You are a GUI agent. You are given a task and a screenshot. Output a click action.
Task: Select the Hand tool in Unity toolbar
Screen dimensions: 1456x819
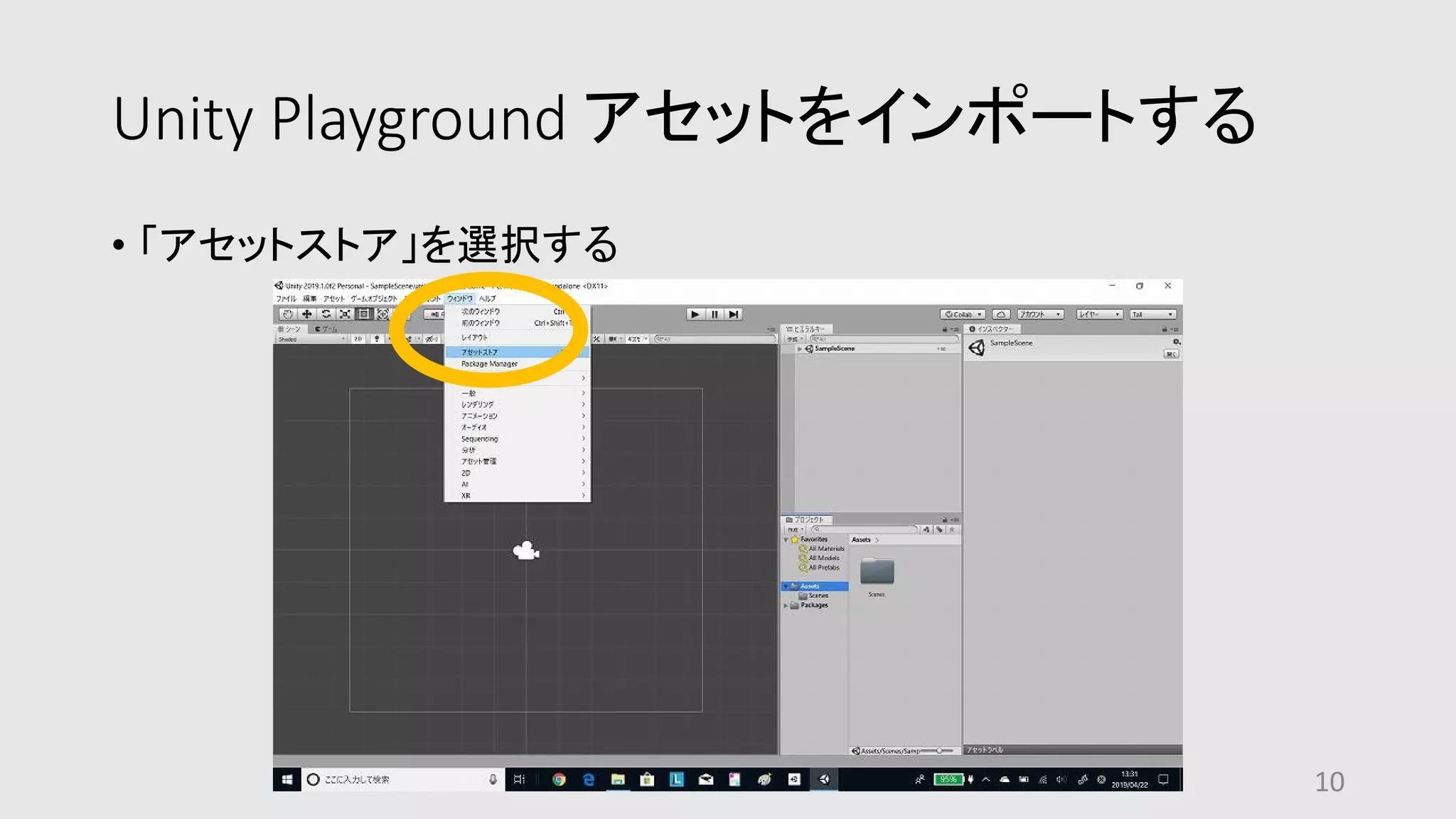[x=287, y=314]
